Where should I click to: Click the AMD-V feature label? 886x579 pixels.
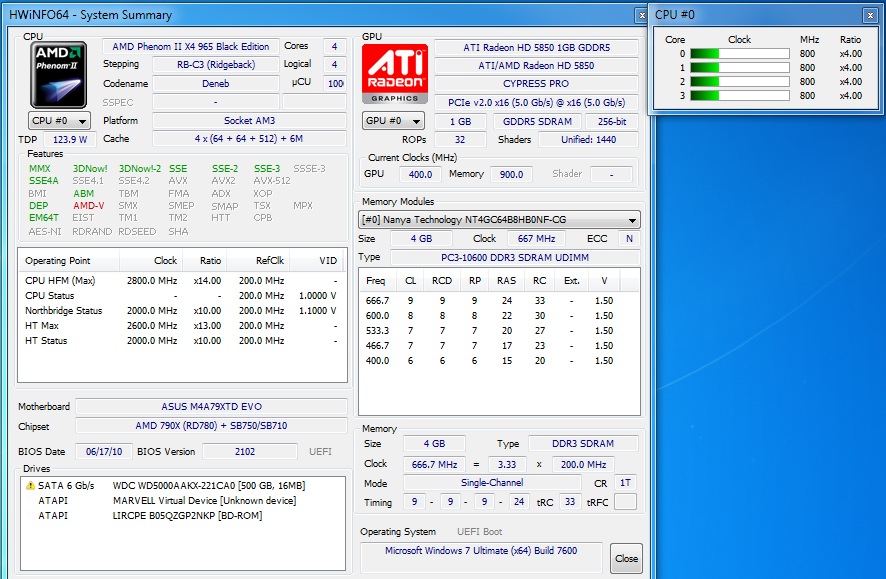click(89, 206)
